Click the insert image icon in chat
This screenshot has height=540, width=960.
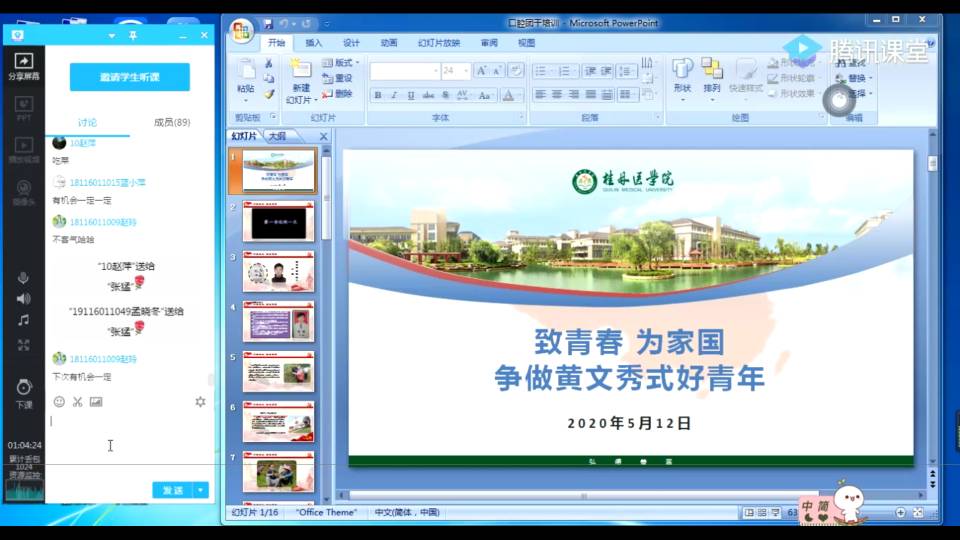point(96,402)
